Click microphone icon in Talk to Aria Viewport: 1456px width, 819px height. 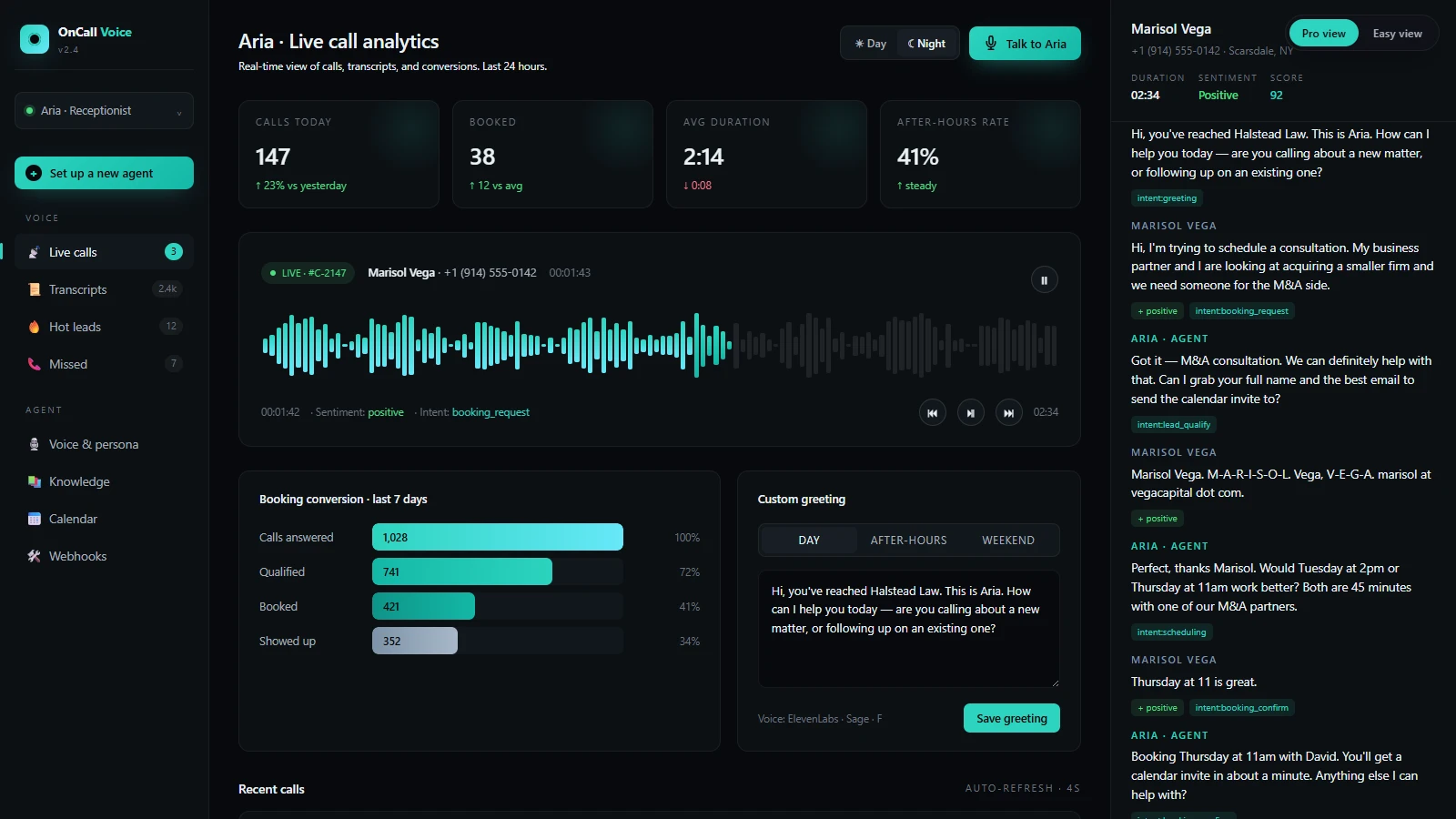990,44
